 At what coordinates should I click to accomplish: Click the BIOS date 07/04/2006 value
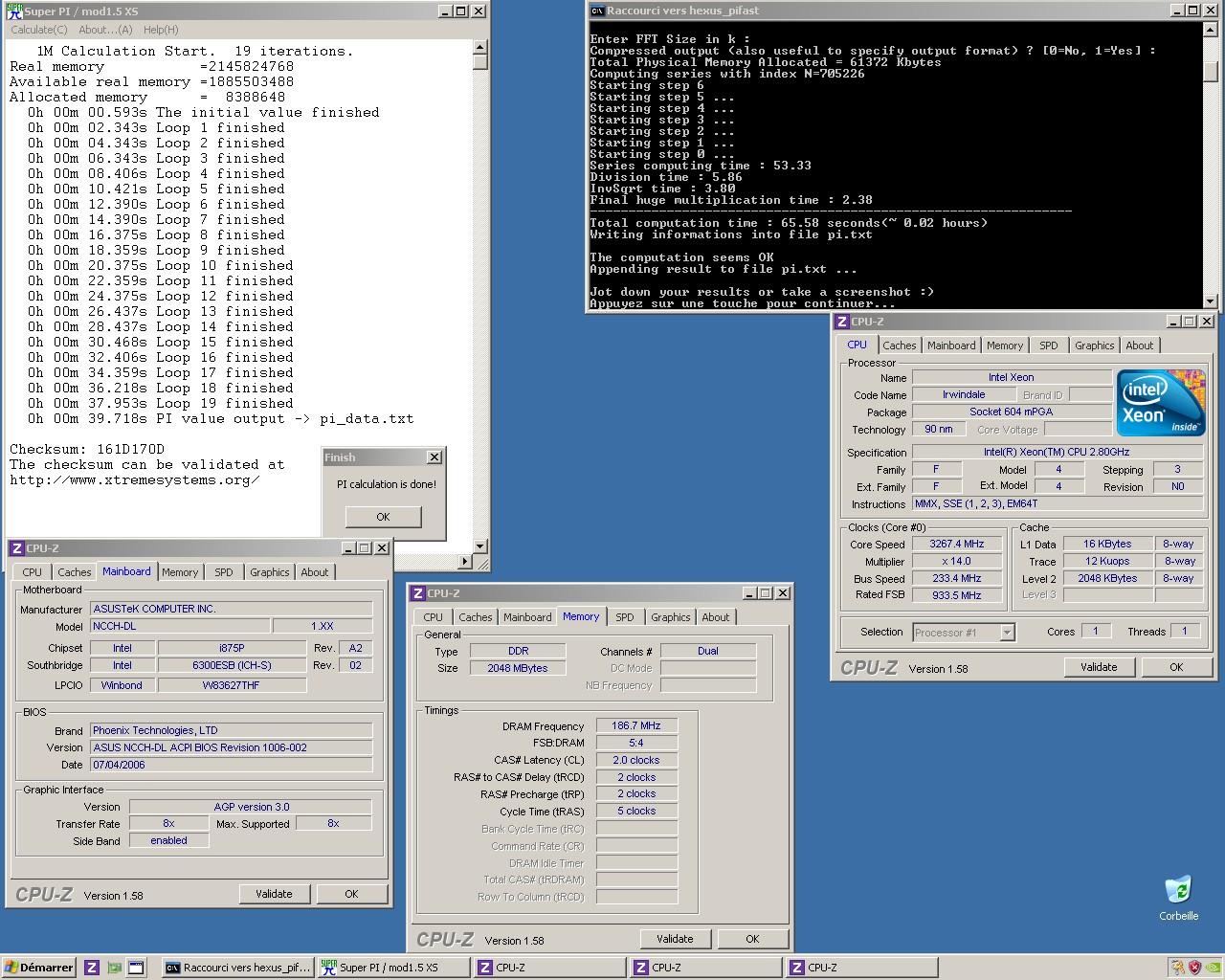[x=231, y=765]
